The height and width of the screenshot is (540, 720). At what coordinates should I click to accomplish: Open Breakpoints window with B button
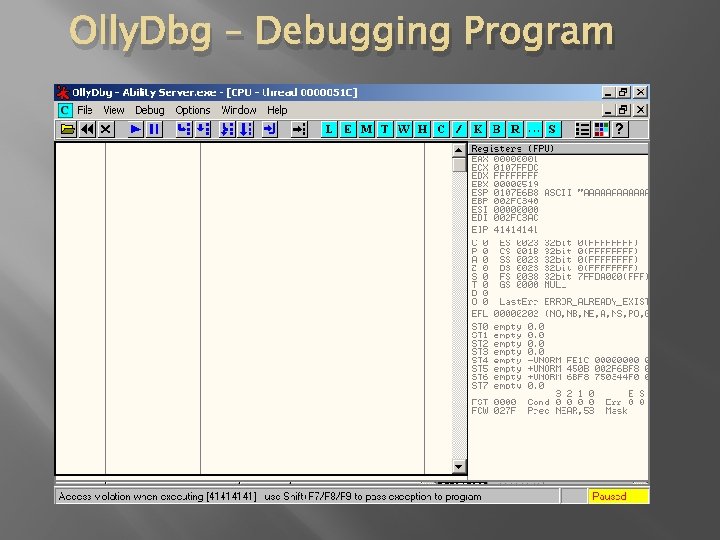[x=496, y=129]
